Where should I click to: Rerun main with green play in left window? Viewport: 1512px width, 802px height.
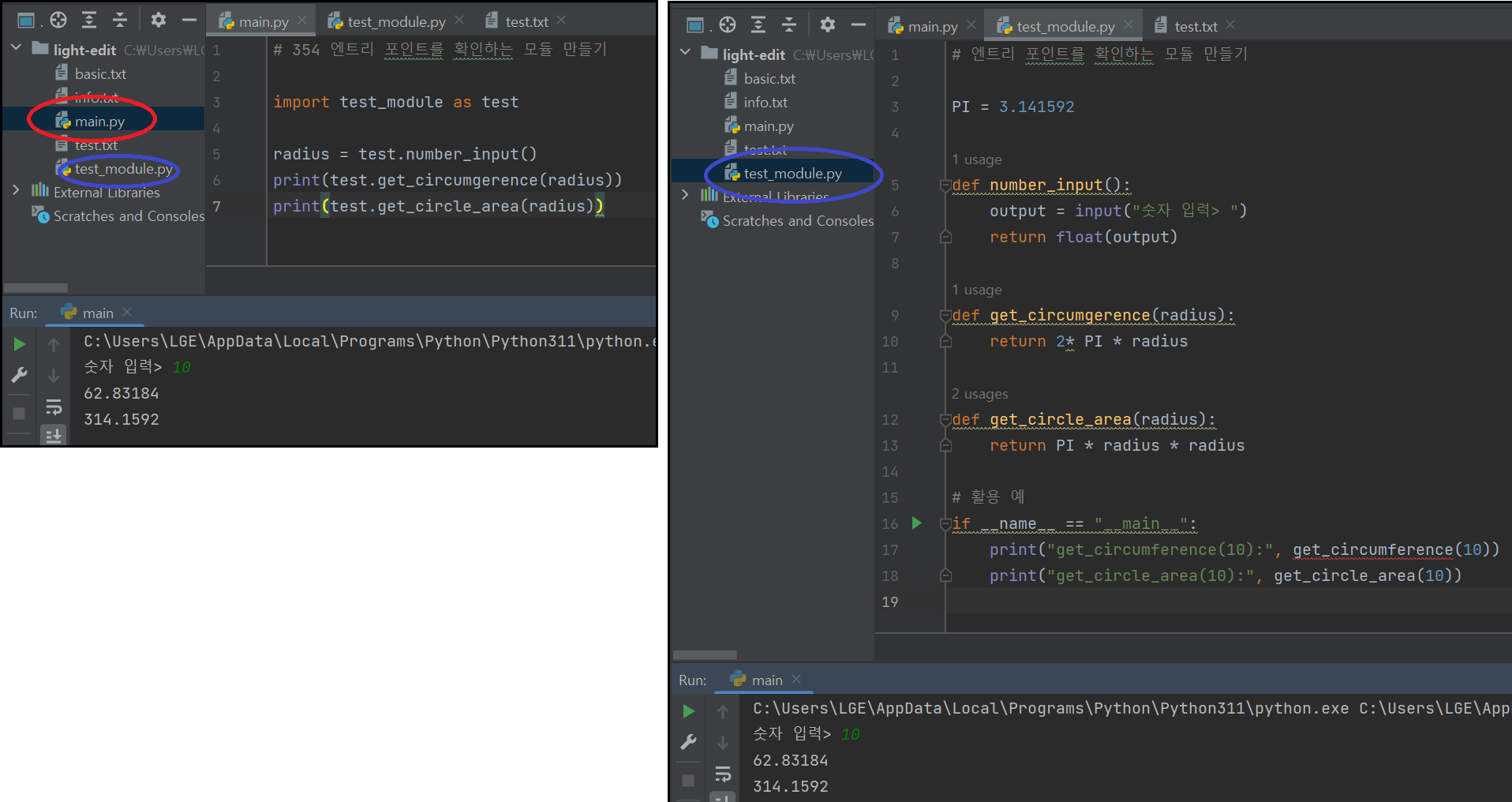(20, 344)
